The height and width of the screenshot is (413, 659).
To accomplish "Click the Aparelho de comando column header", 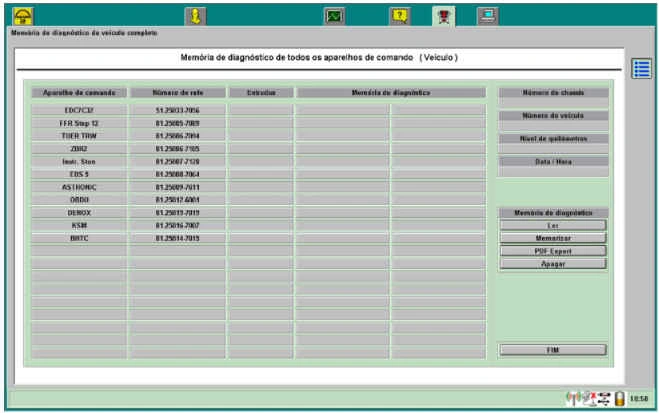I will pos(78,93).
